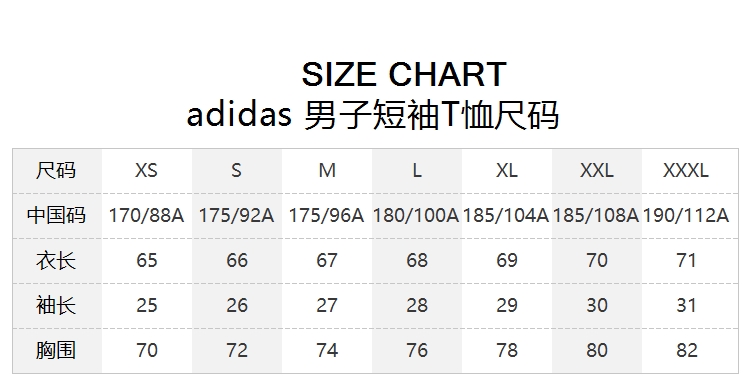Click the adidas 男子短袖T恤尺码 subtitle
750x385 pixels.
point(373,115)
